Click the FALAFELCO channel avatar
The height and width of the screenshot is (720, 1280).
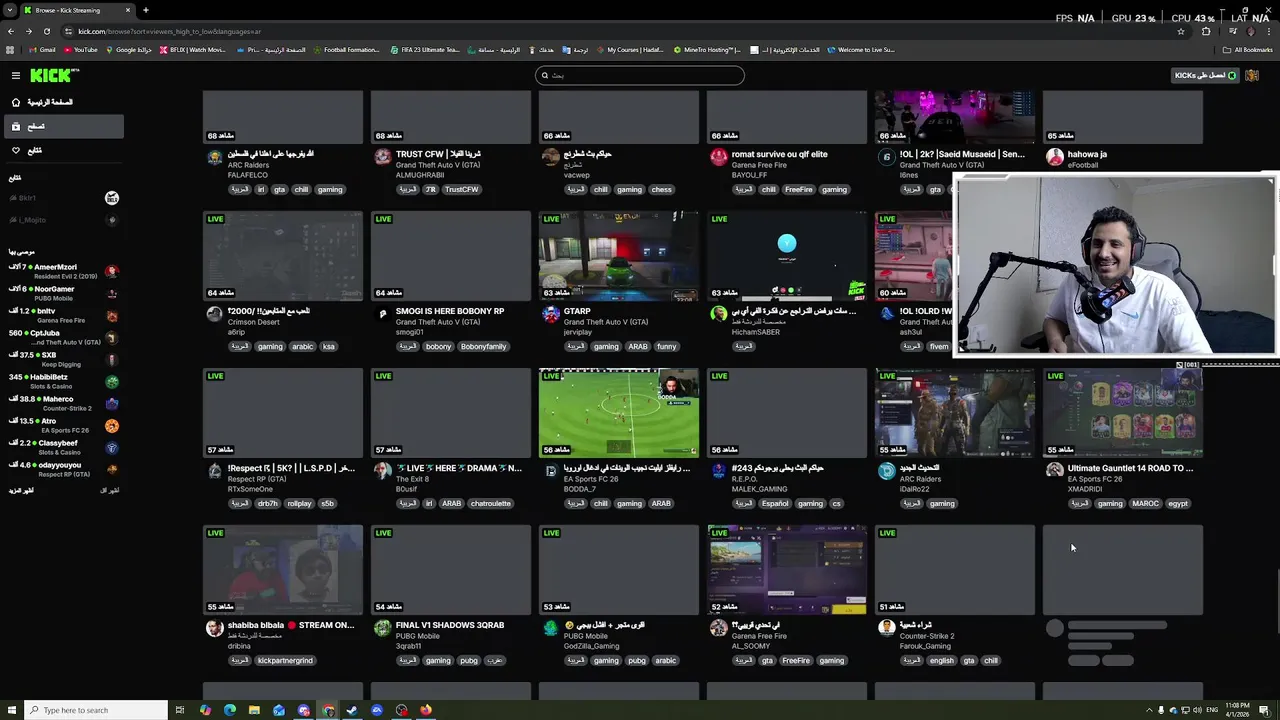(x=215, y=157)
